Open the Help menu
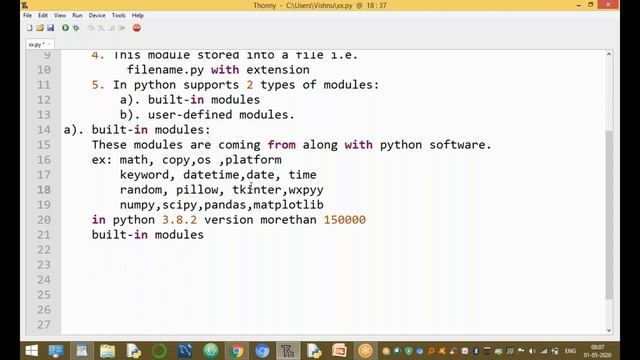This screenshot has height=360, width=640. pos(138,15)
